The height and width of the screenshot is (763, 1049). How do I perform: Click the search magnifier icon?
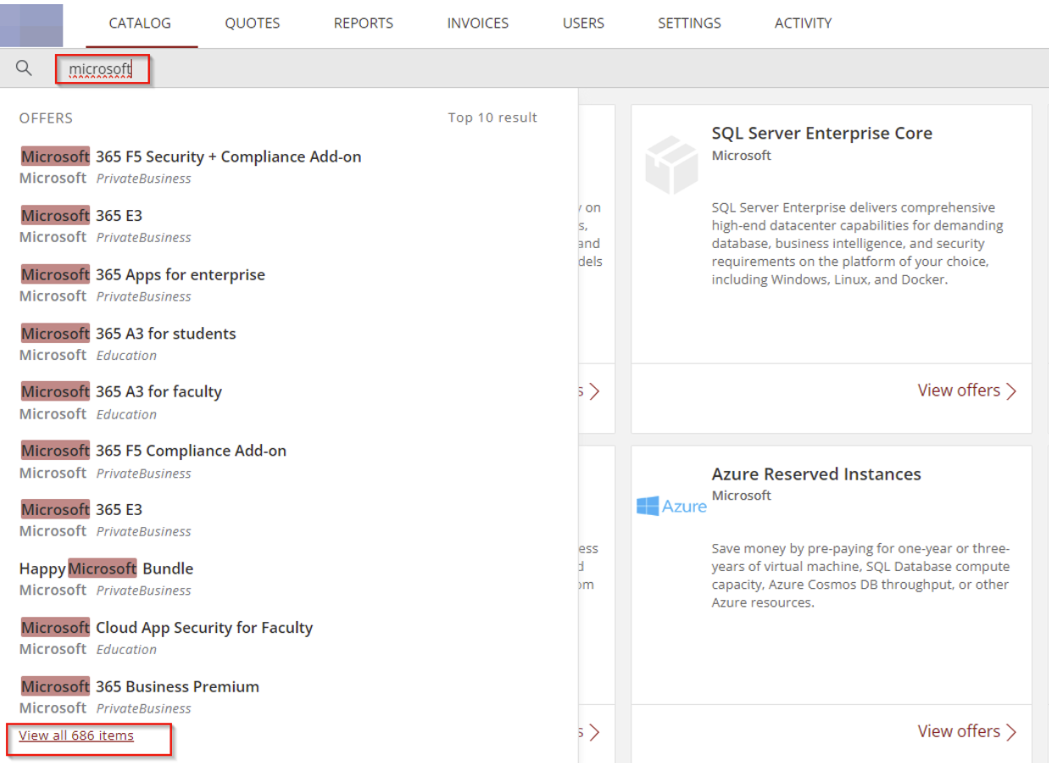(23, 68)
